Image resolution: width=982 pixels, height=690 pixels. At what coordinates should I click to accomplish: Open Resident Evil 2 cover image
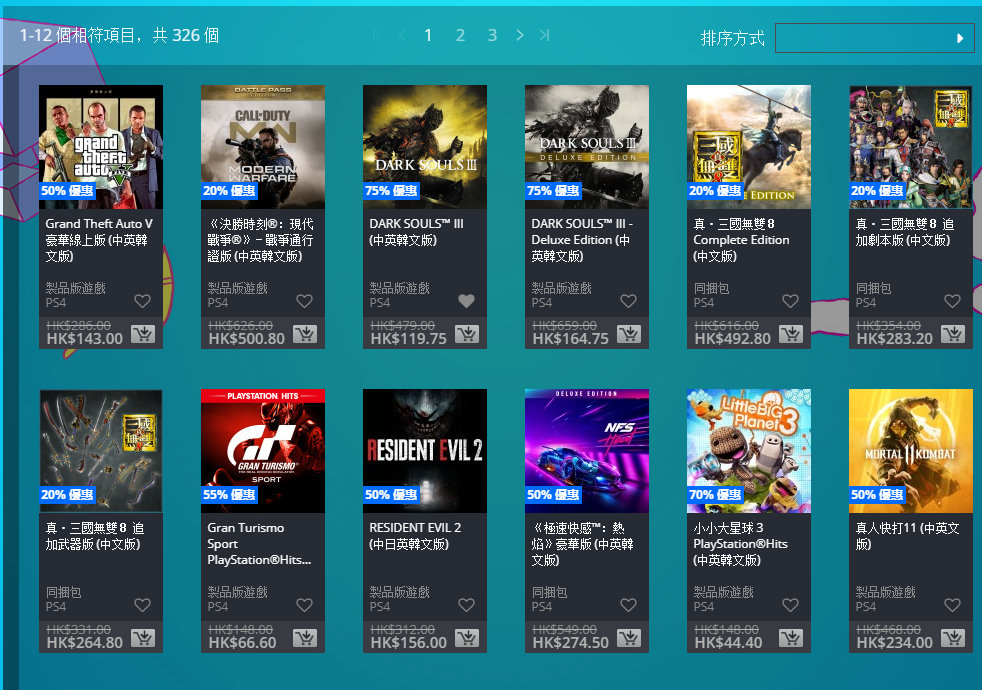(425, 451)
